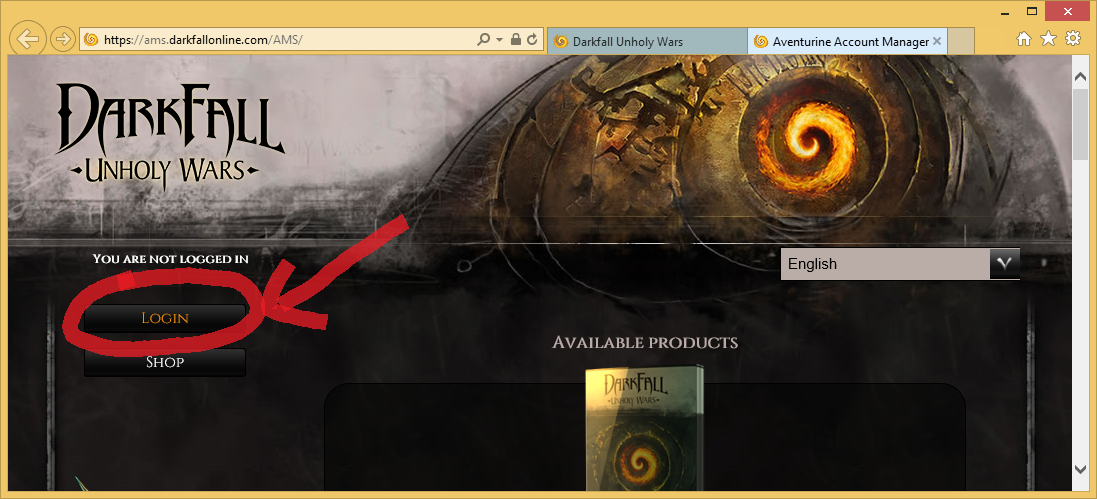The height and width of the screenshot is (499, 1097).
Task: Open the browser Tools gear icon
Action: (1073, 38)
